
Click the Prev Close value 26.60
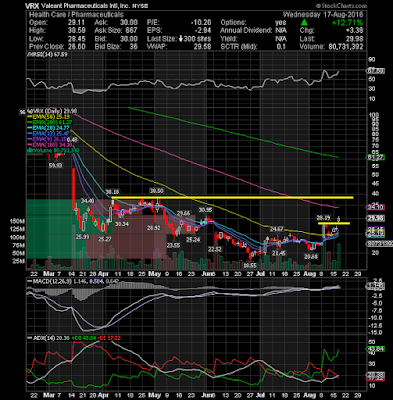click(x=78, y=46)
